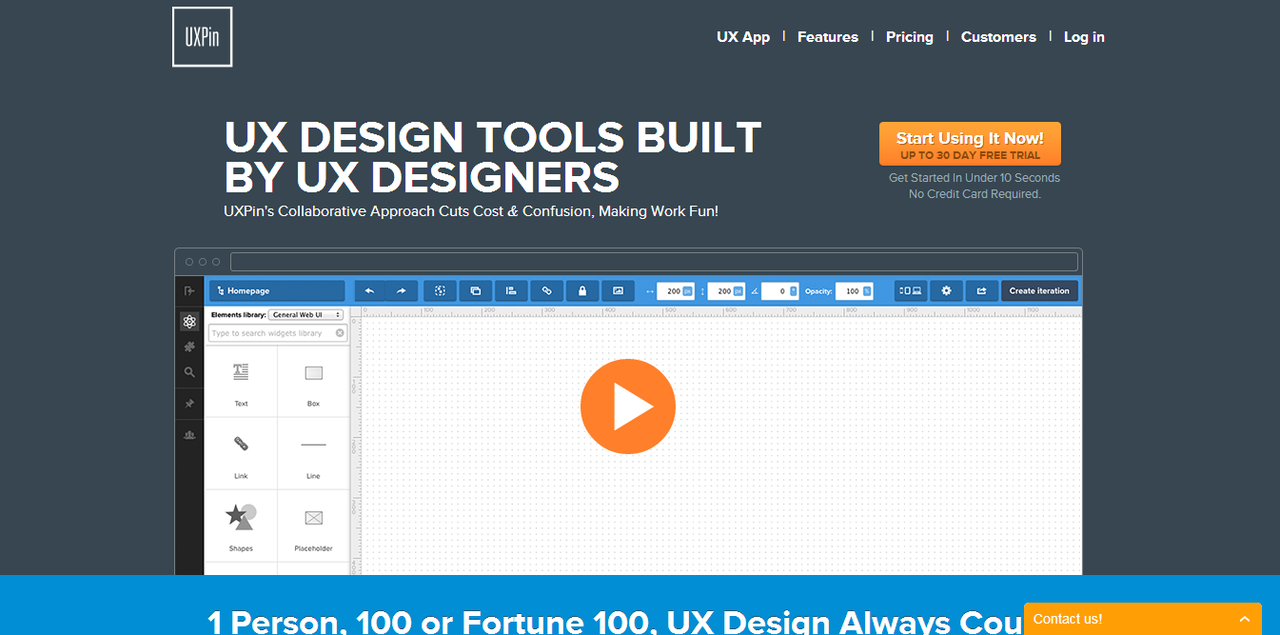Click the device preview icon in the toolbar
The height and width of the screenshot is (635, 1280).
910,291
